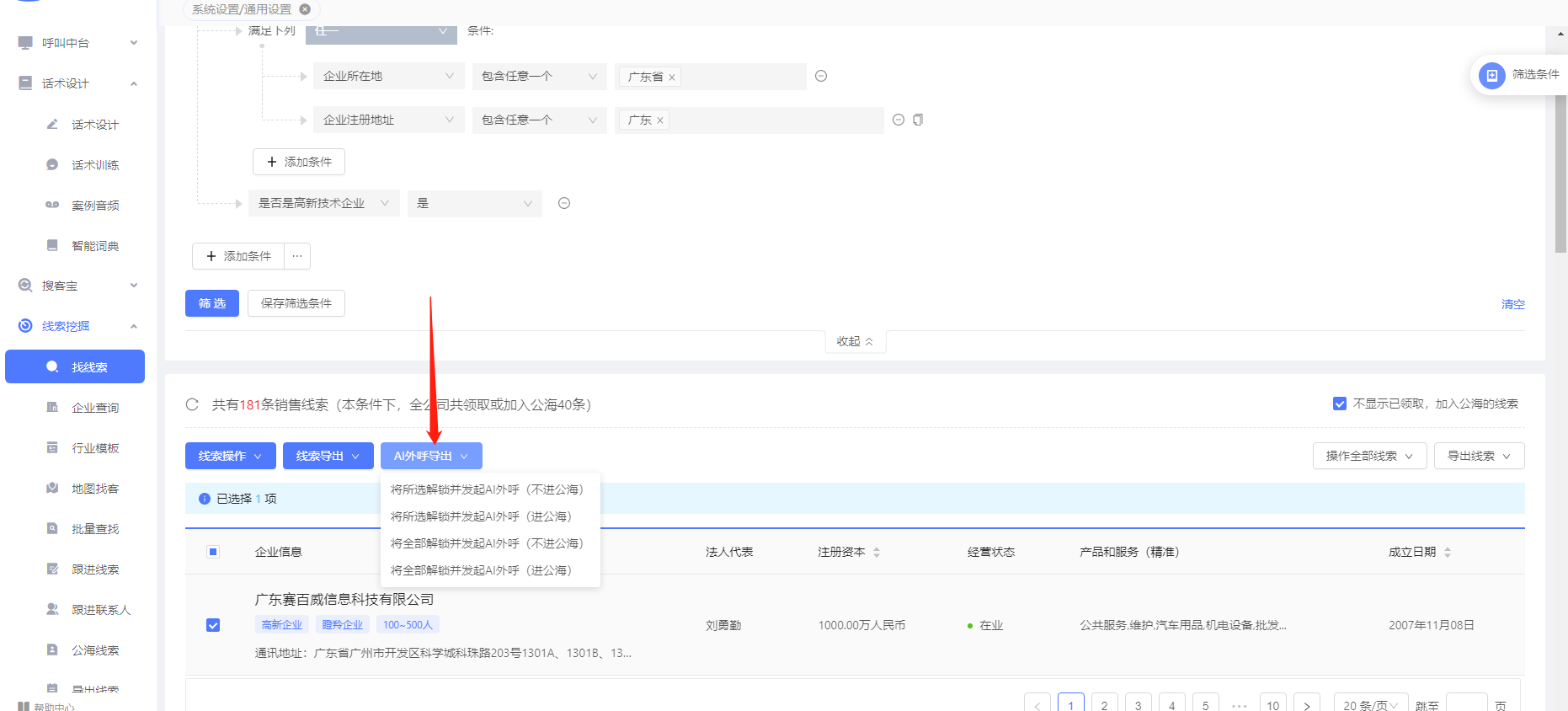Delete the 企业注册地址 condition row
Image resolution: width=1568 pixels, height=711 pixels.
[x=899, y=120]
